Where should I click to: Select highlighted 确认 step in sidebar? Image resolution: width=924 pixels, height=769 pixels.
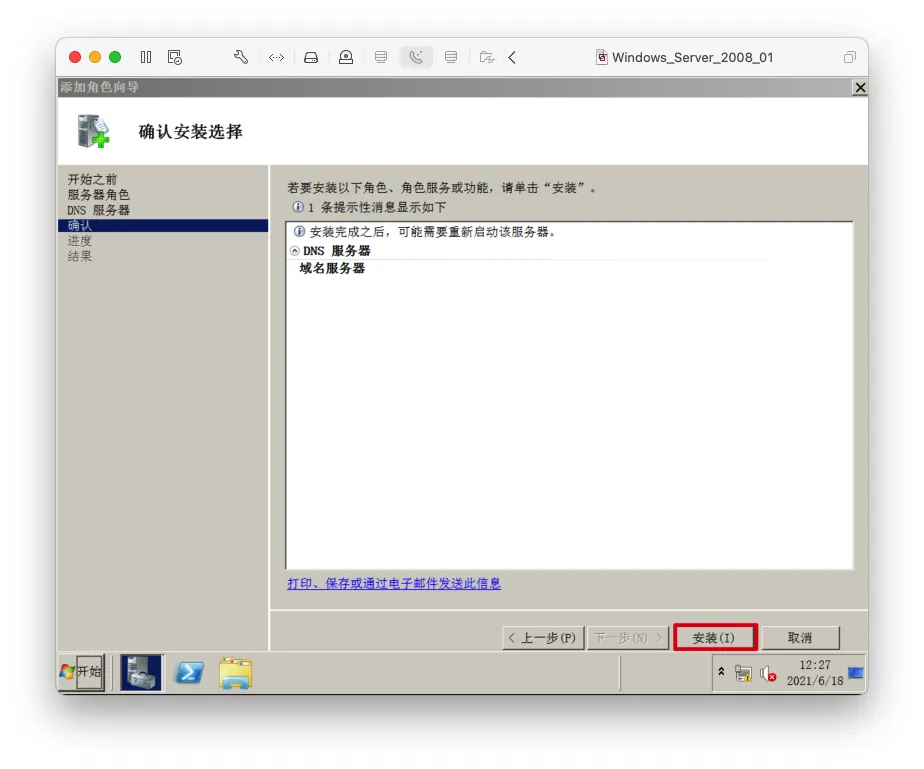[x=163, y=225]
